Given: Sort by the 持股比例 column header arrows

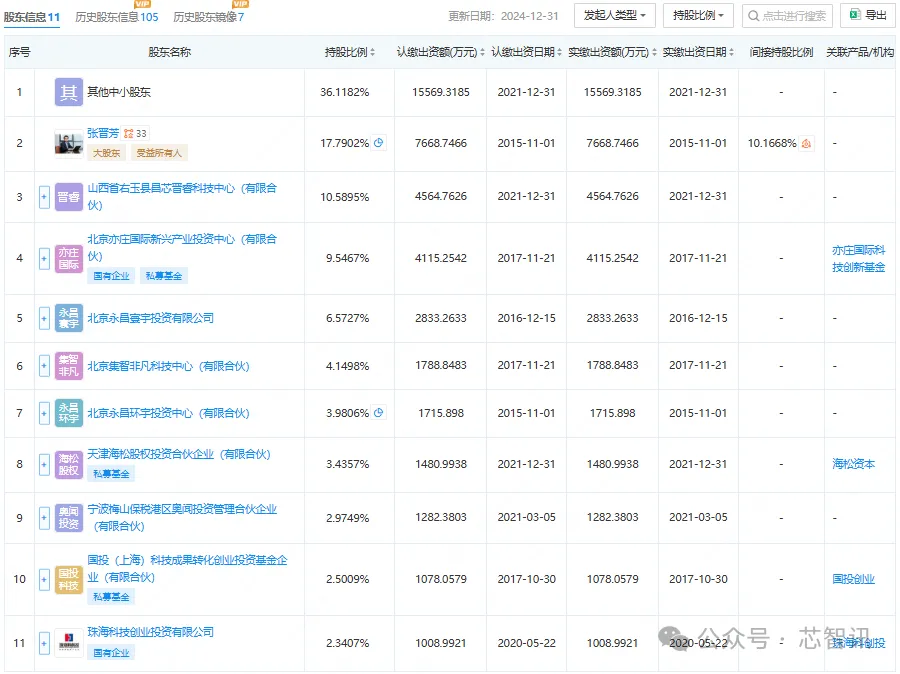Looking at the screenshot, I should [373, 52].
